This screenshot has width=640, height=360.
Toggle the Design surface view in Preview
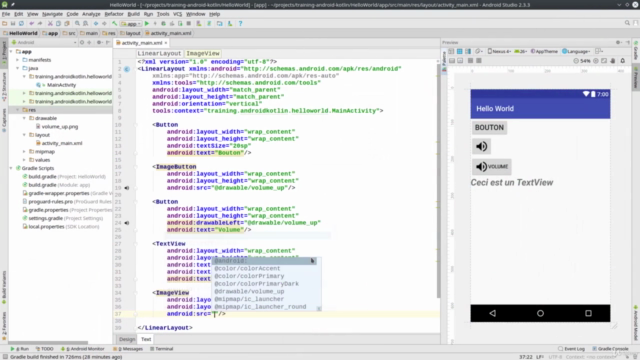pyautogui.click(x=451, y=51)
